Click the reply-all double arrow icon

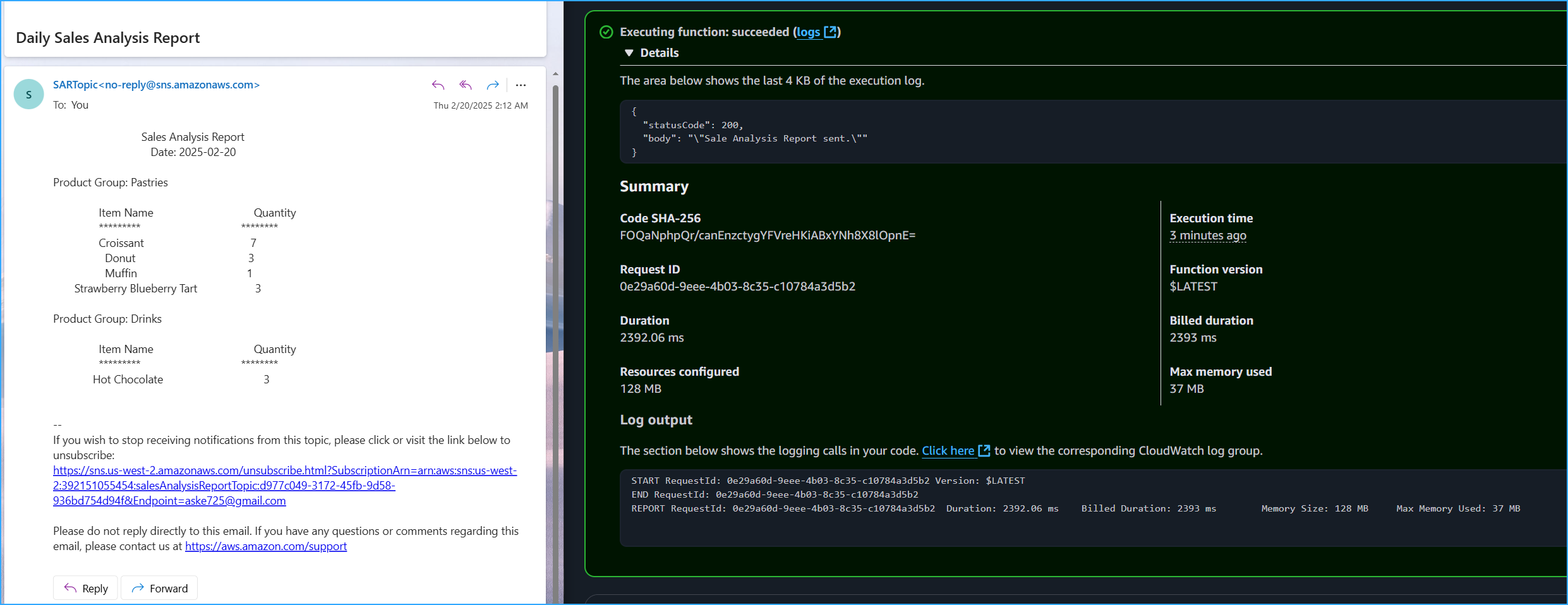466,85
